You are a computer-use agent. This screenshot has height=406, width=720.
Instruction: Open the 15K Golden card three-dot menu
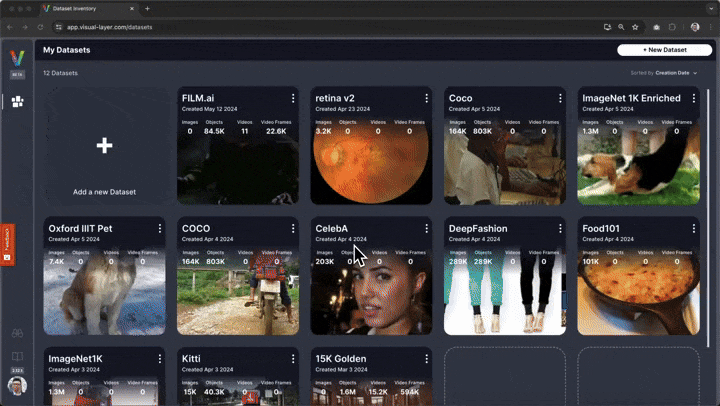(427, 359)
